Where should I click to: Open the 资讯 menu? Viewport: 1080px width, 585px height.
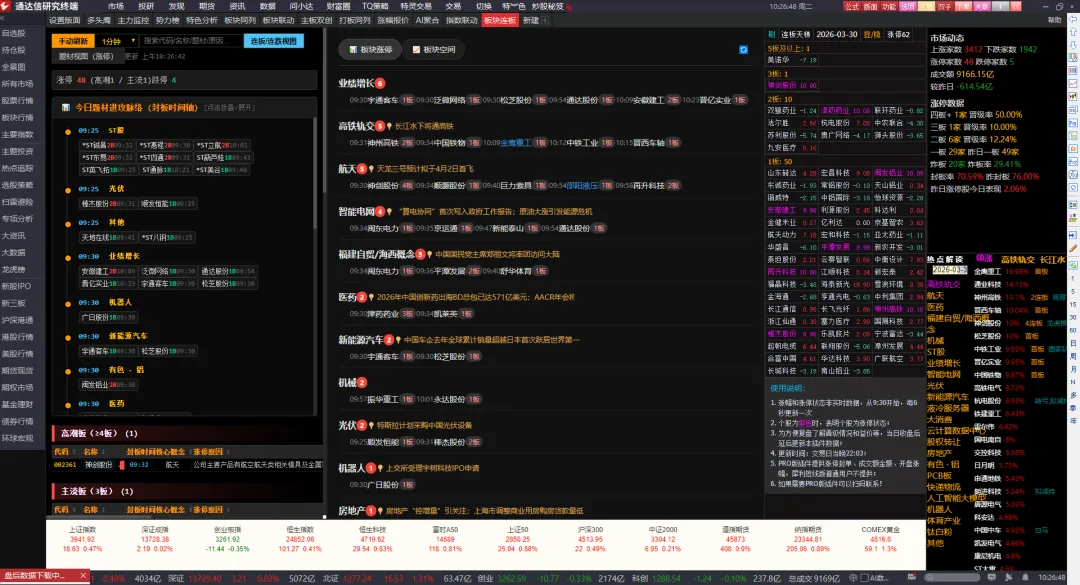pos(237,6)
